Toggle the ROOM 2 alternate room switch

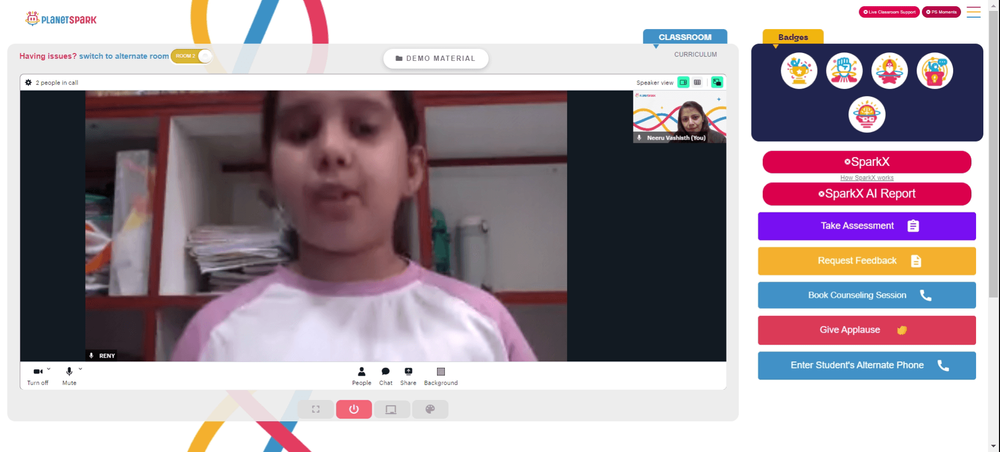191,56
